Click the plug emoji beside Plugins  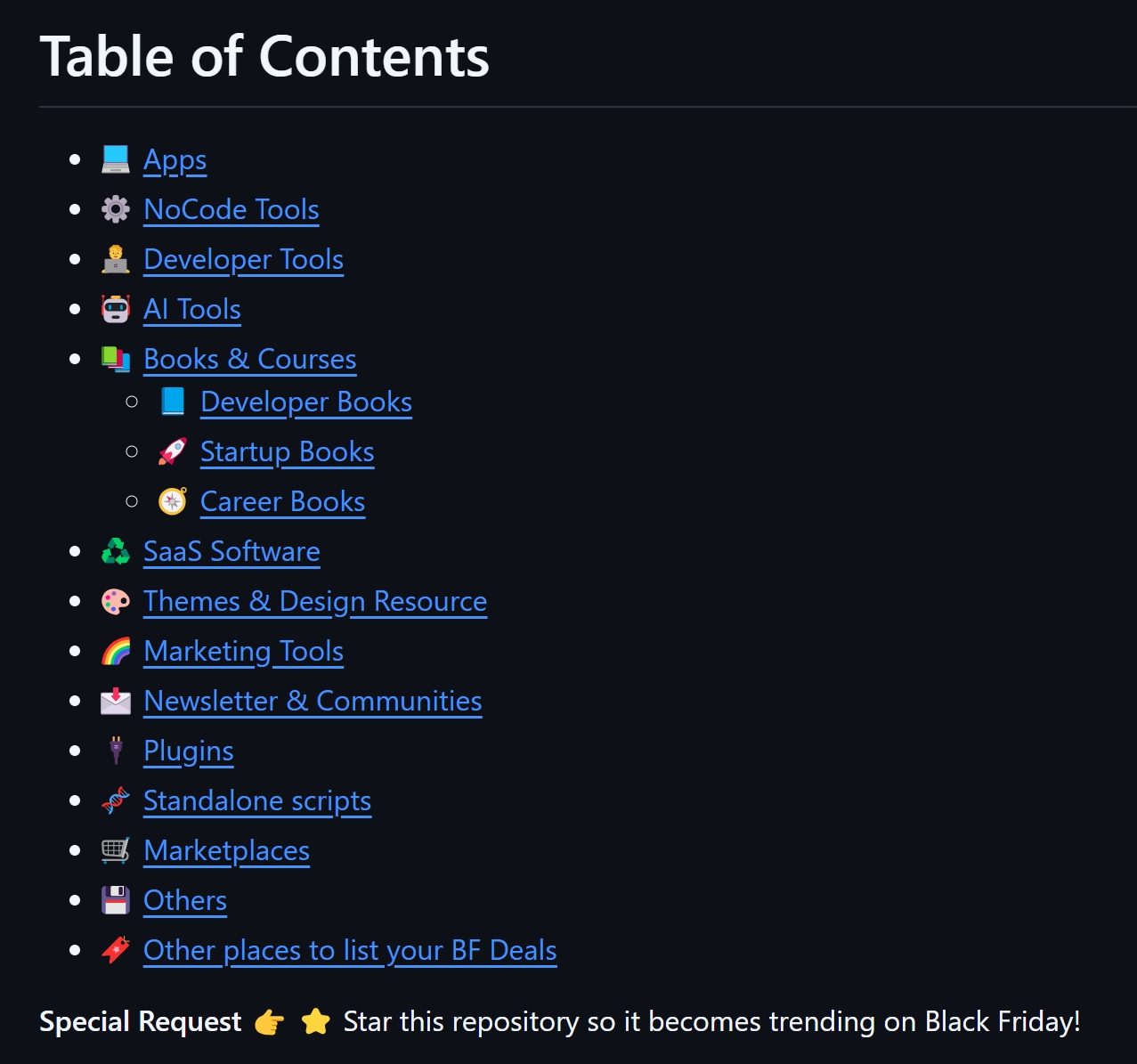[116, 751]
